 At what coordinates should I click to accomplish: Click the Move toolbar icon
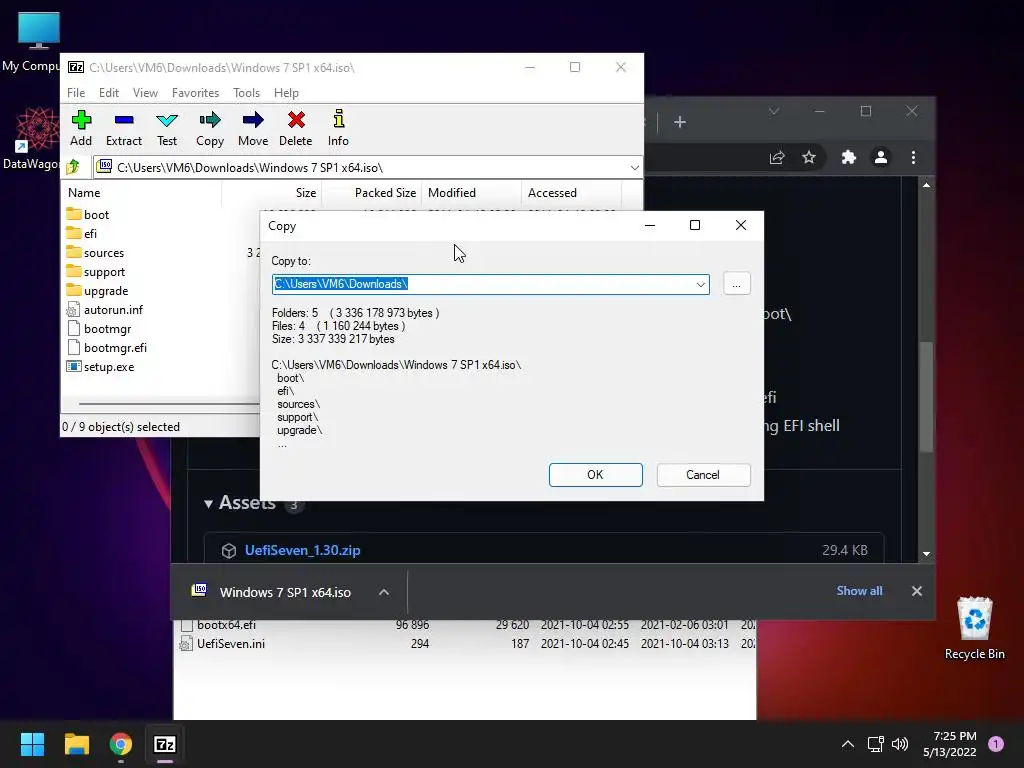[253, 128]
